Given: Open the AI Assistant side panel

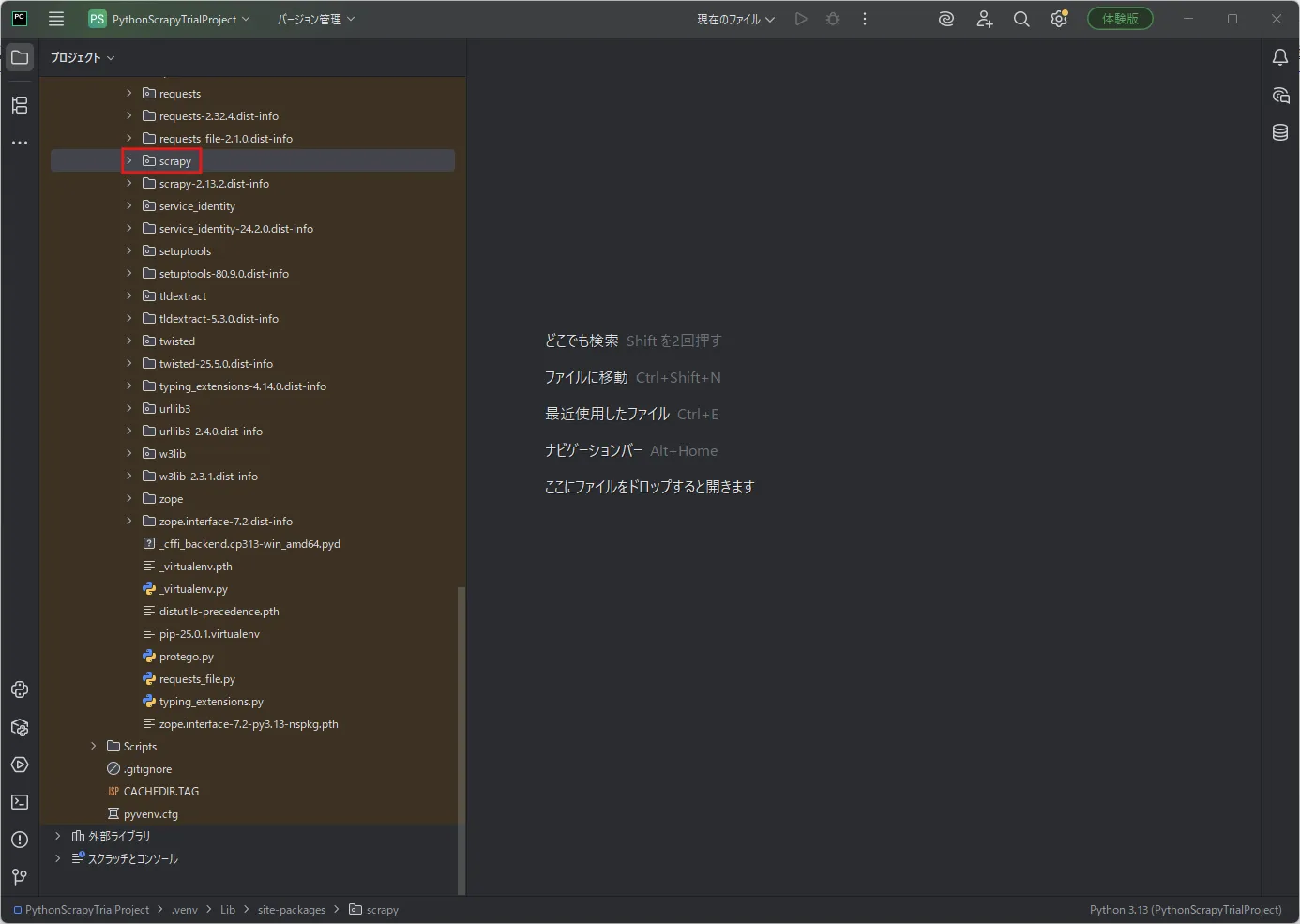Looking at the screenshot, I should point(1280,95).
